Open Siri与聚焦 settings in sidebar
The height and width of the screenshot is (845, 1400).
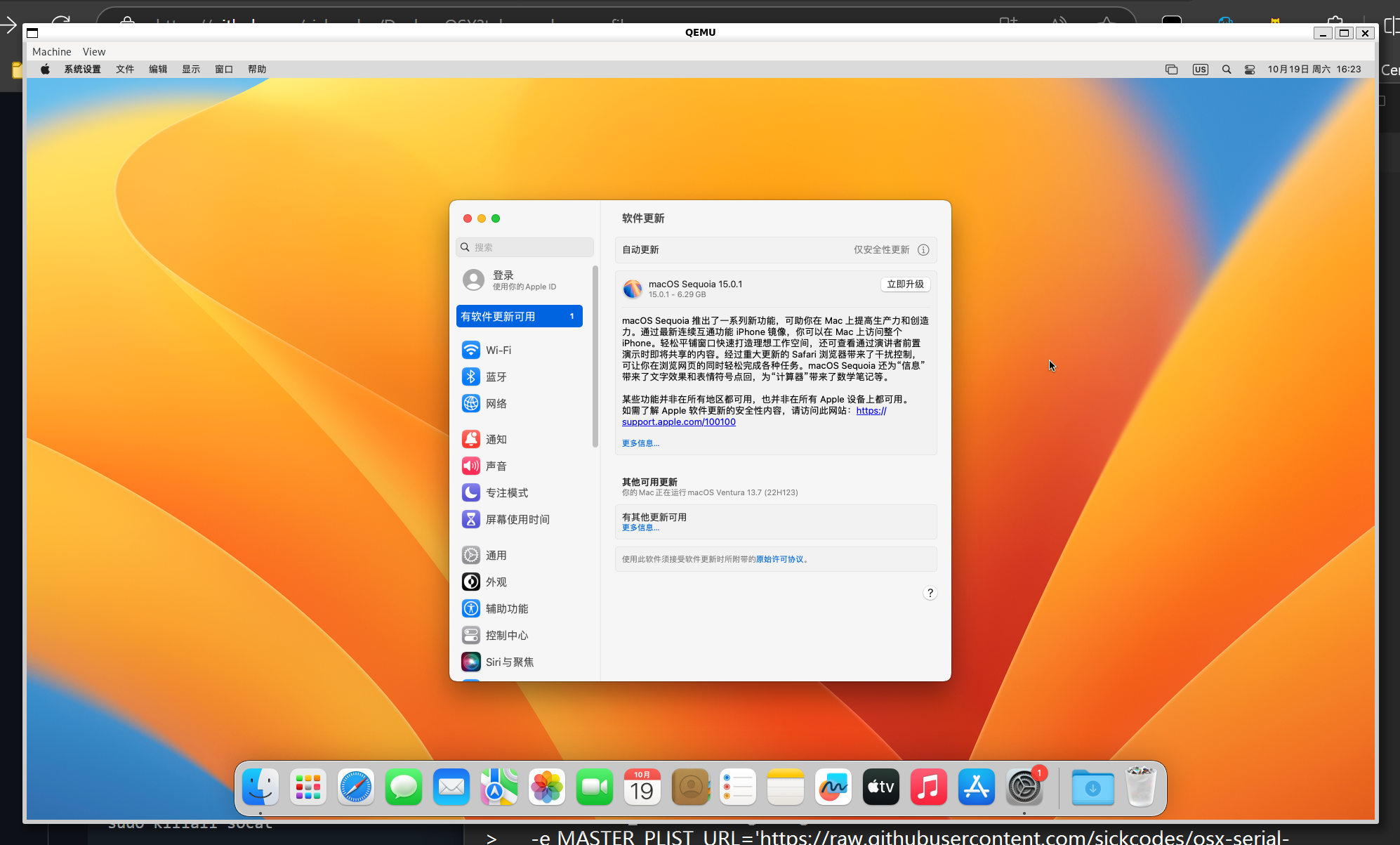(520, 662)
